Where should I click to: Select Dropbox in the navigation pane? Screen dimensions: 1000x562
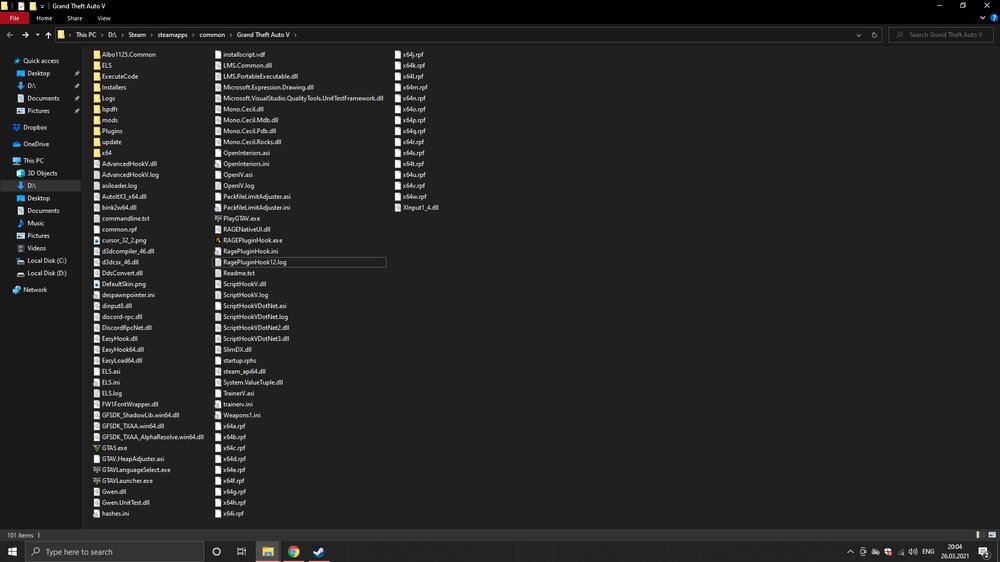35,128
